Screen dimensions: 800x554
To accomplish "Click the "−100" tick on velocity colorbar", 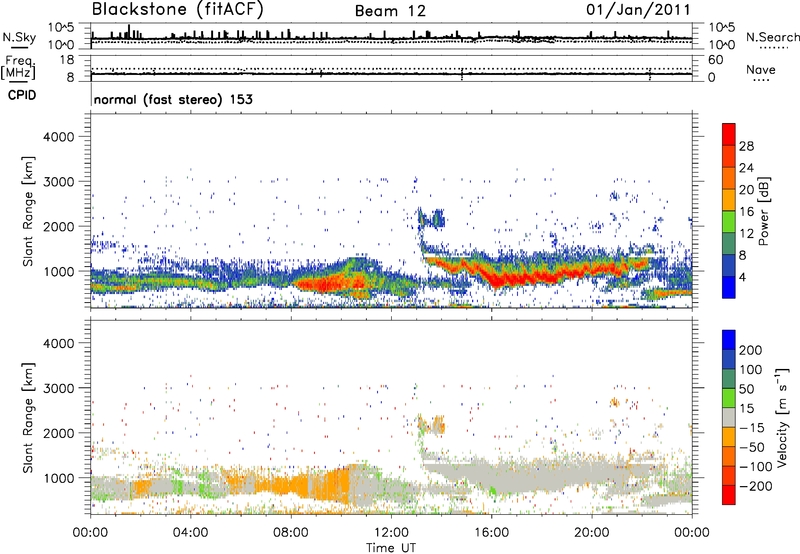I will 756,467.
